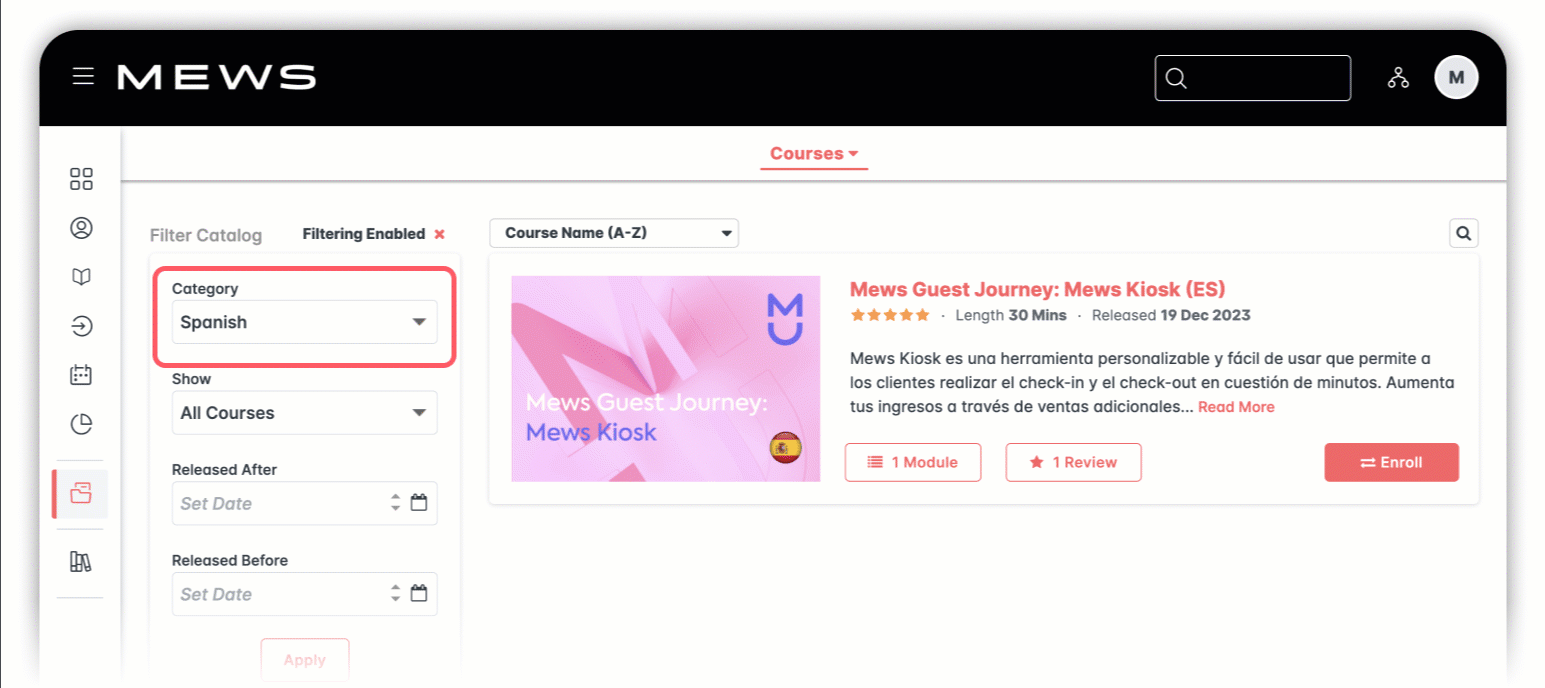This screenshot has height=688, width=1545.
Task: Click the dashboard grid icon in sidebar
Action: coord(81,179)
